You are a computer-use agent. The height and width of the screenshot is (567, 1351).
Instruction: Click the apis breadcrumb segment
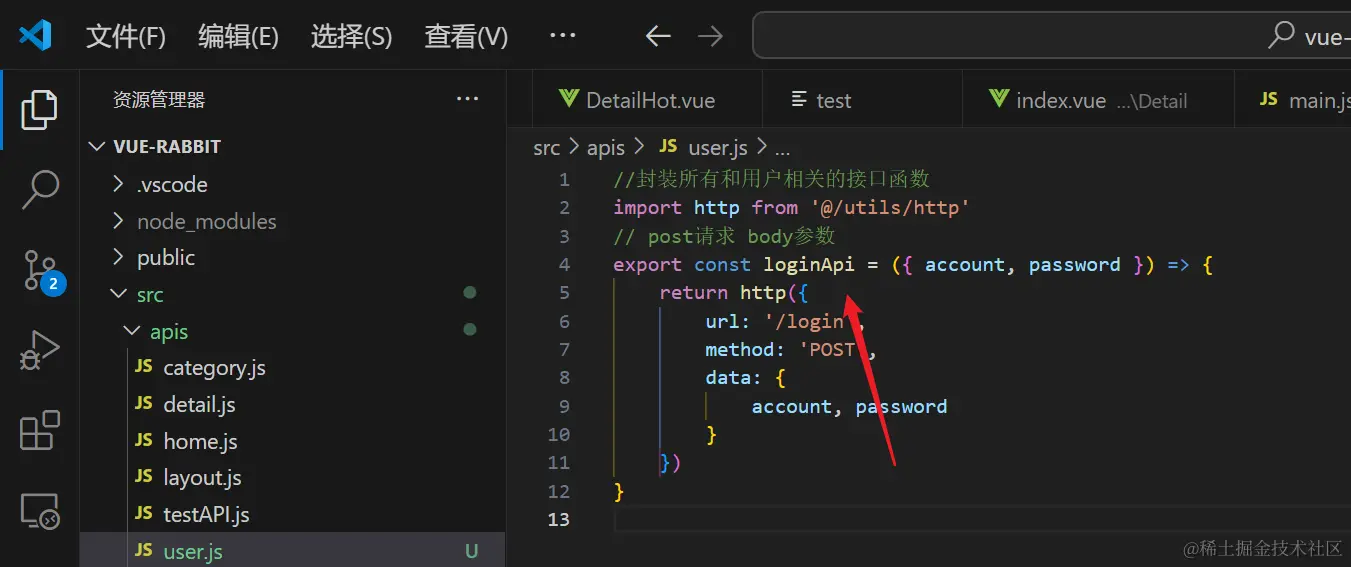[605, 148]
